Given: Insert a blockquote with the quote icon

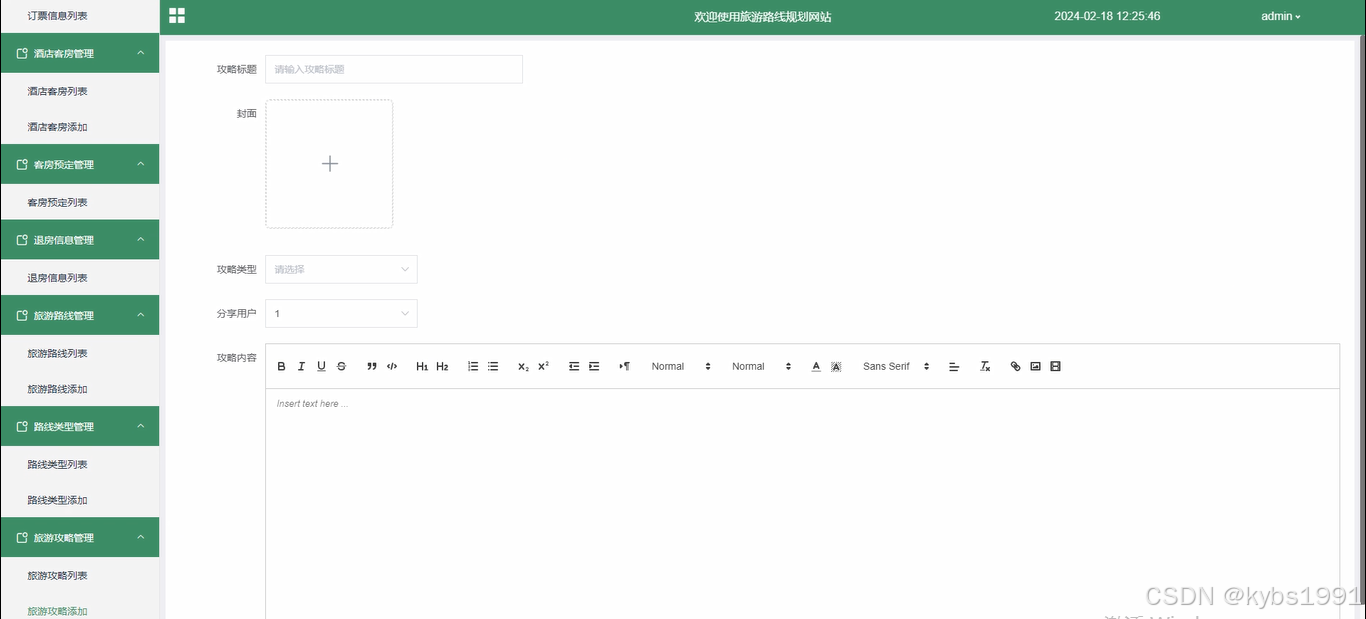Looking at the screenshot, I should click(372, 366).
